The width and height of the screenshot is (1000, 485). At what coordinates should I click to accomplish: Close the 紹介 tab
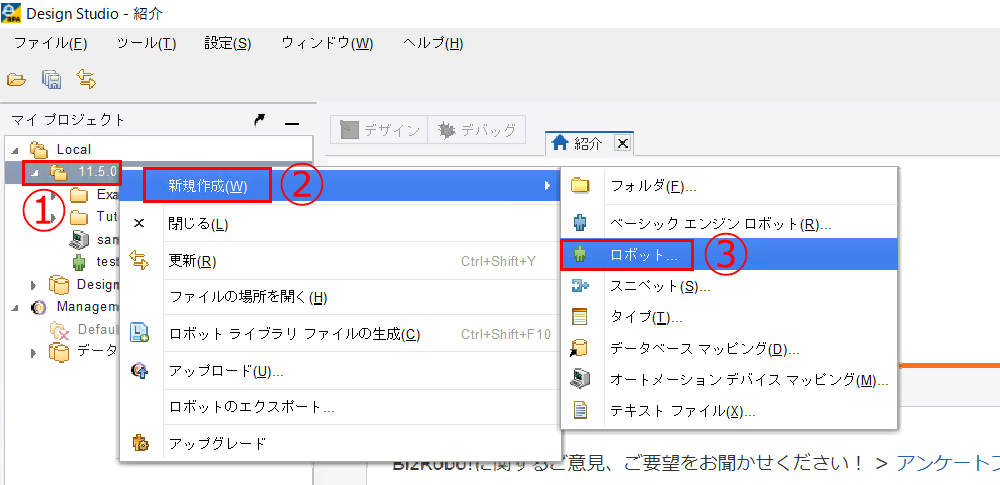point(622,144)
